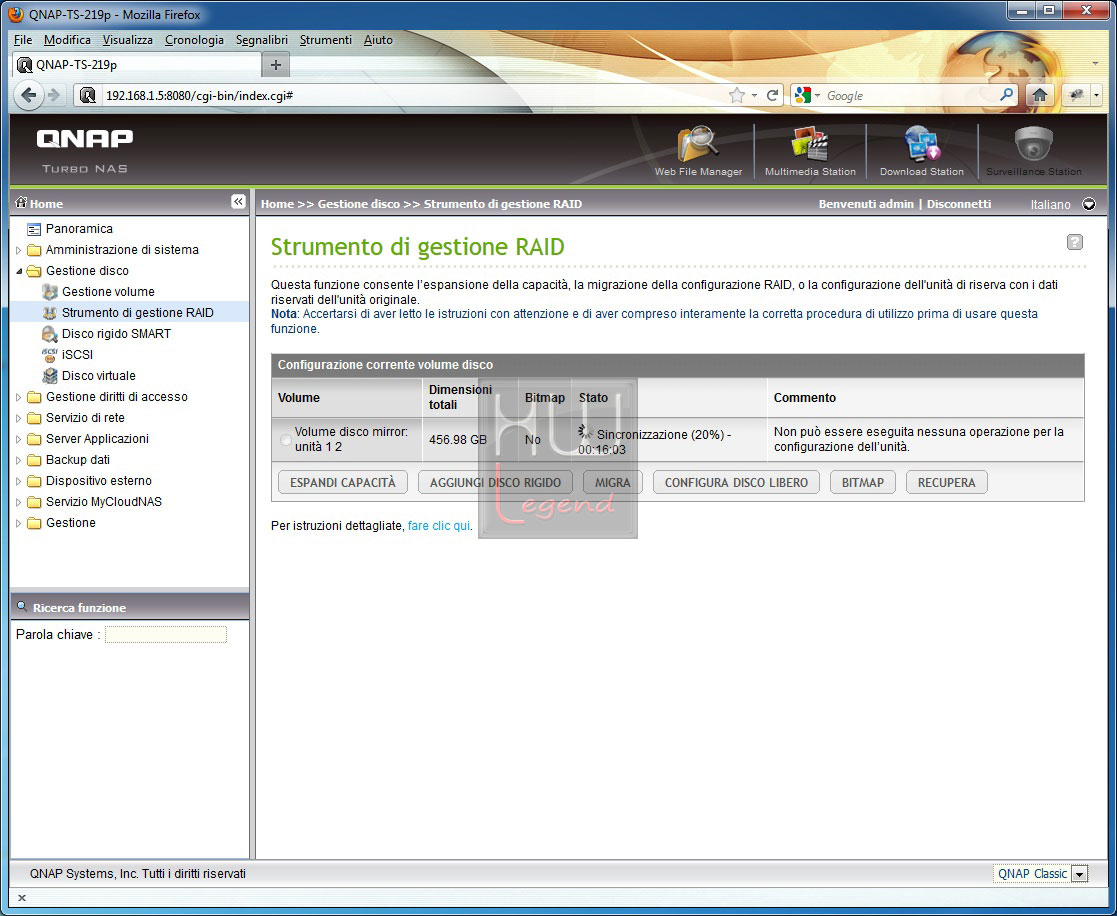Click the MIGRA button
The image size is (1117, 916).
click(613, 482)
